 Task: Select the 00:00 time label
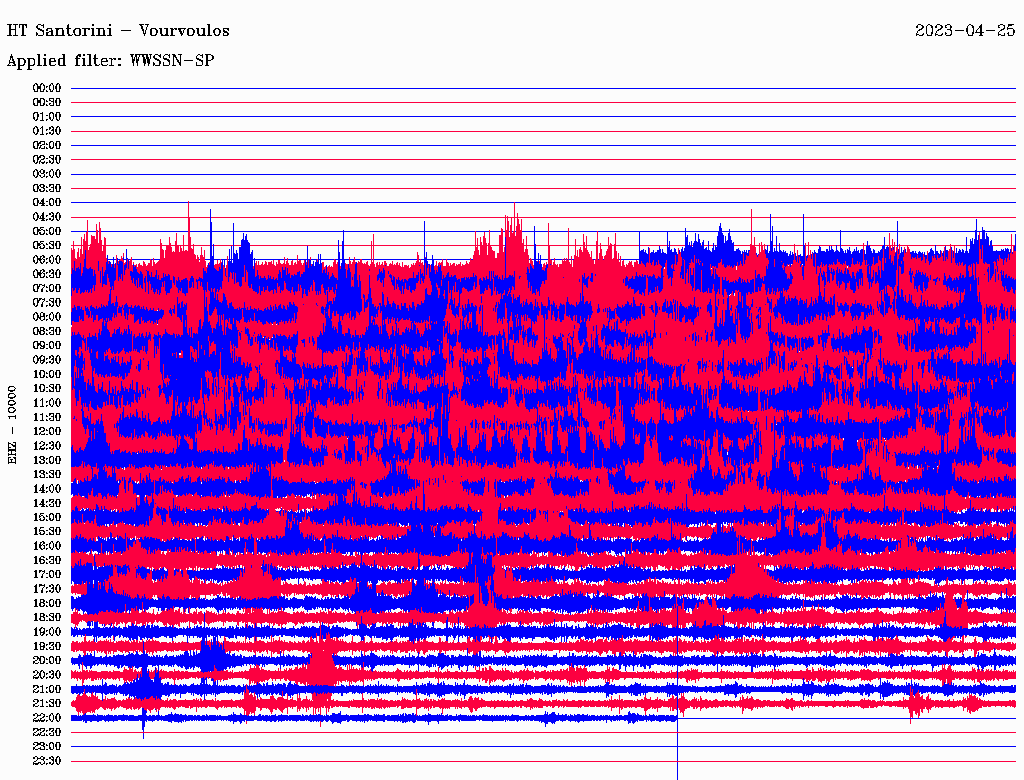tap(47, 88)
